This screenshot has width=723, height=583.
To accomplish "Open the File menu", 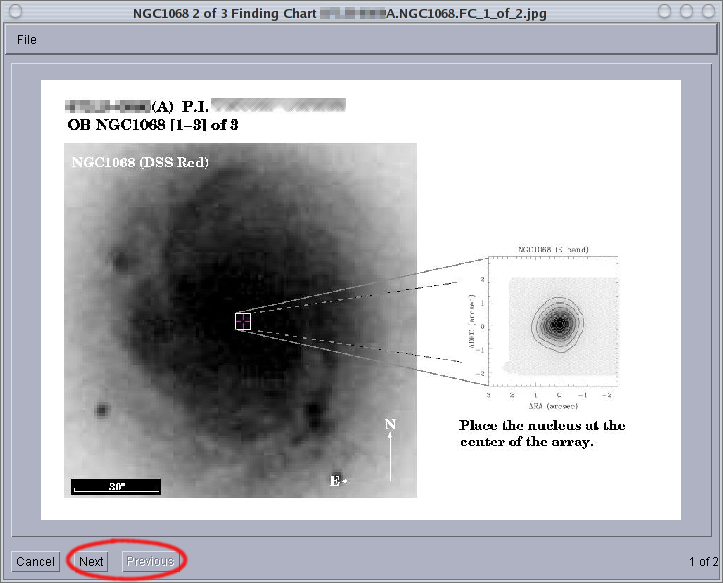I will point(27,39).
